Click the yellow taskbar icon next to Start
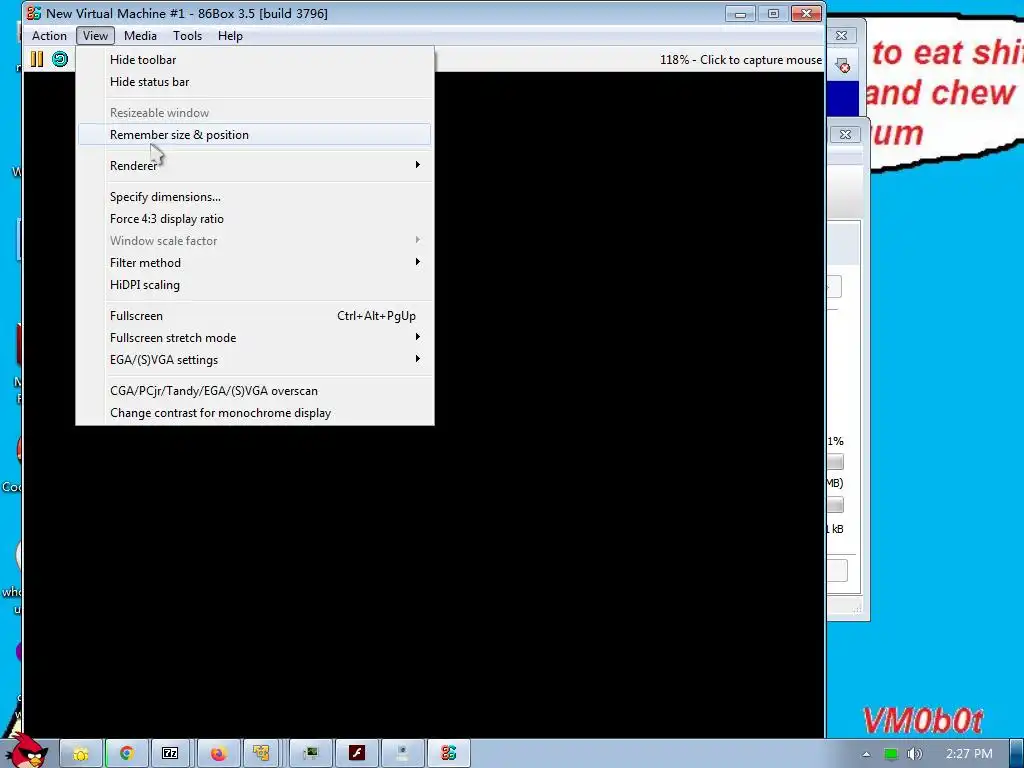The height and width of the screenshot is (768, 1024). [81, 754]
